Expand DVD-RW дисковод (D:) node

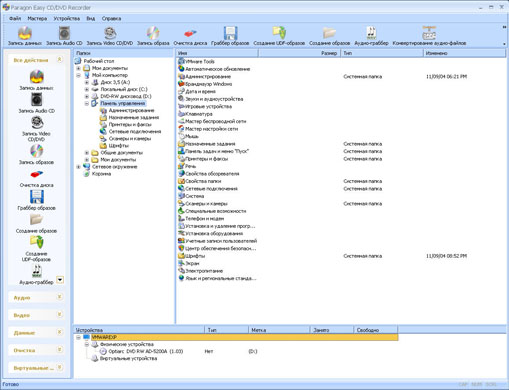[87, 96]
